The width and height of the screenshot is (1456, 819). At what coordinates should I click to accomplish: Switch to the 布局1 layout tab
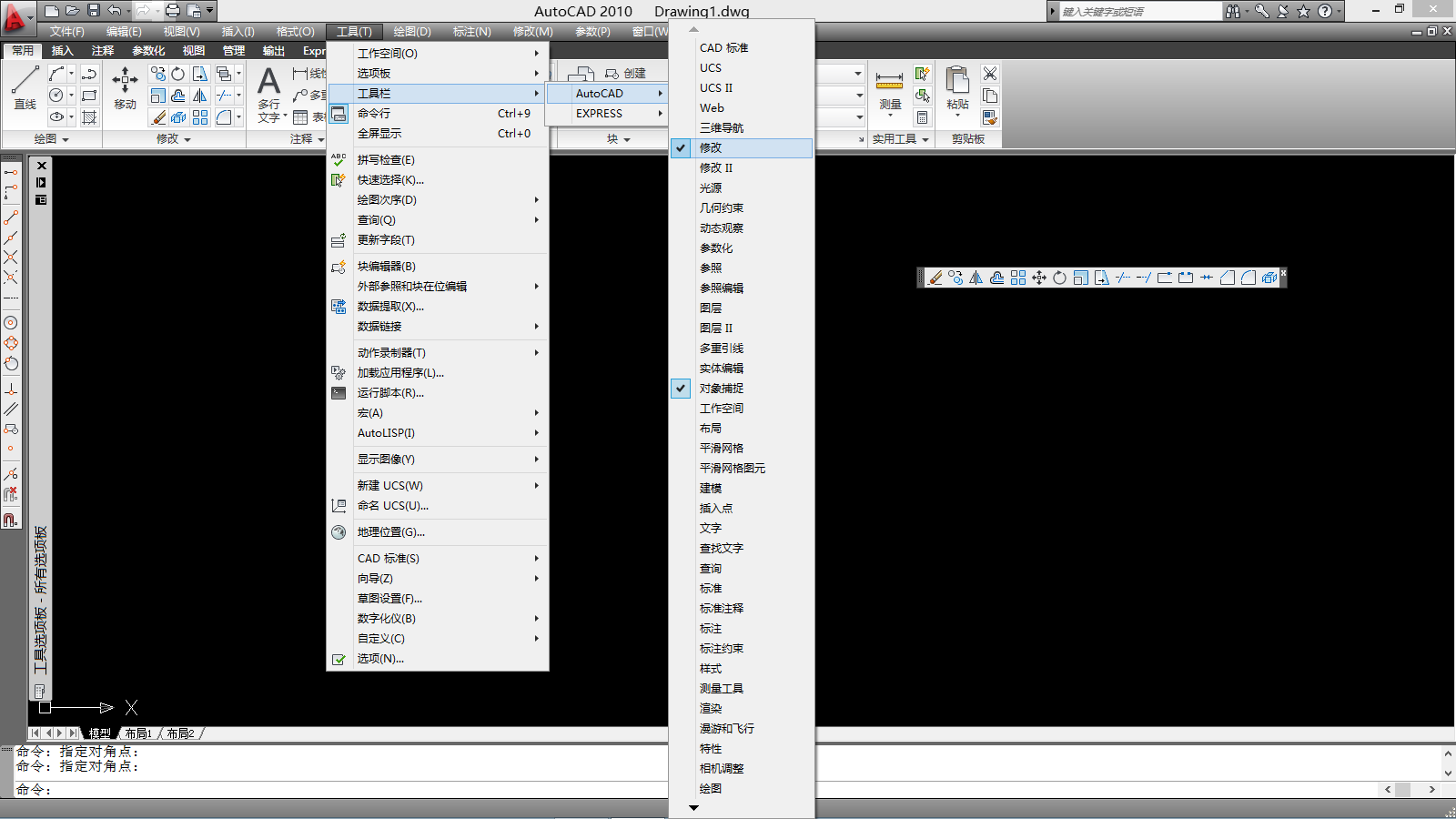point(138,733)
